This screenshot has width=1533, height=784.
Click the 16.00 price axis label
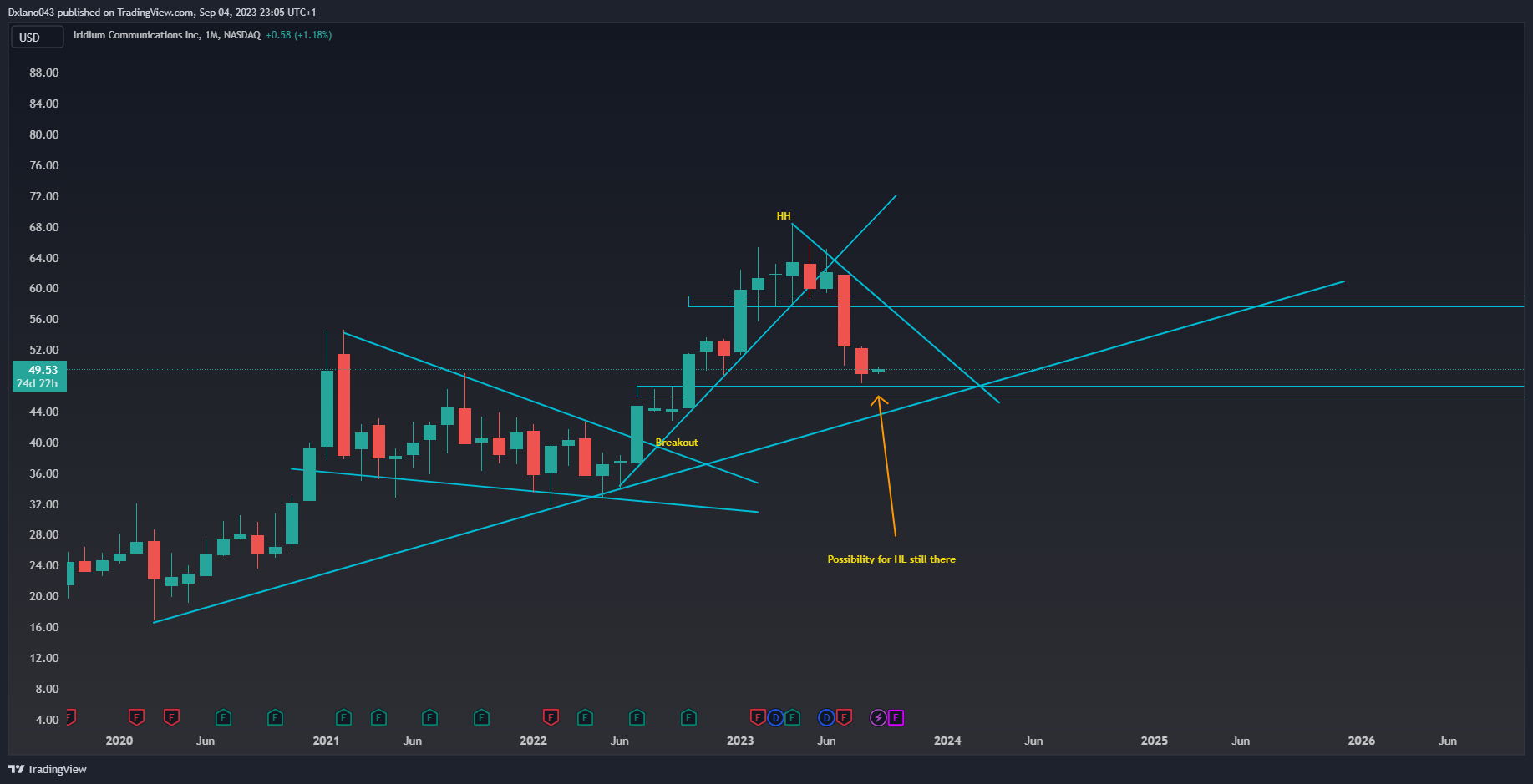pos(44,627)
